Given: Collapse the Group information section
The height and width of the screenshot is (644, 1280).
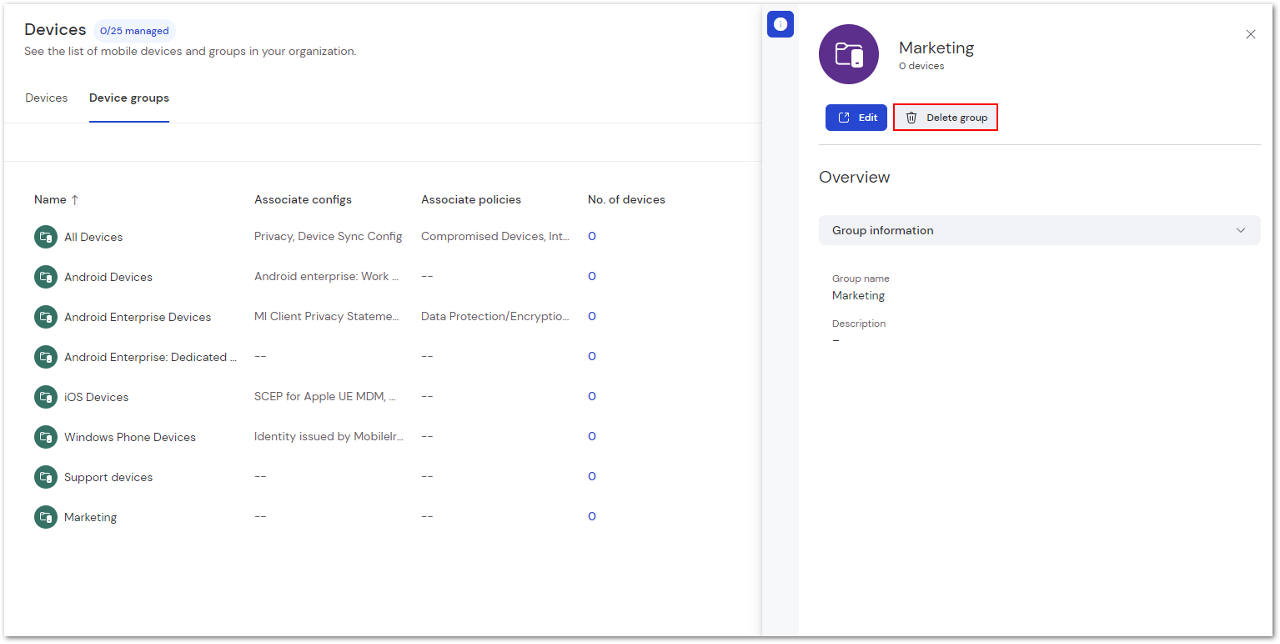Looking at the screenshot, I should tap(1240, 230).
